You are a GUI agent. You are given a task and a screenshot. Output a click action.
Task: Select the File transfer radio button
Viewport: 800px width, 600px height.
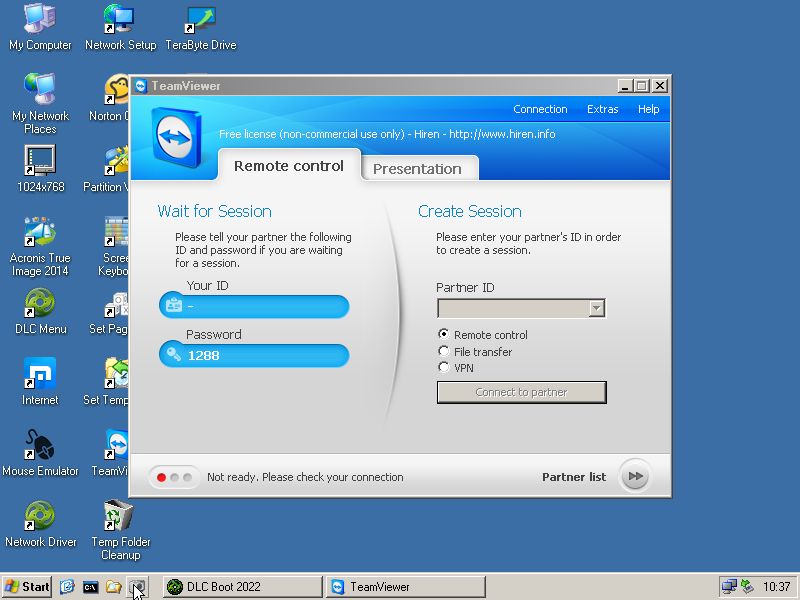click(x=443, y=351)
